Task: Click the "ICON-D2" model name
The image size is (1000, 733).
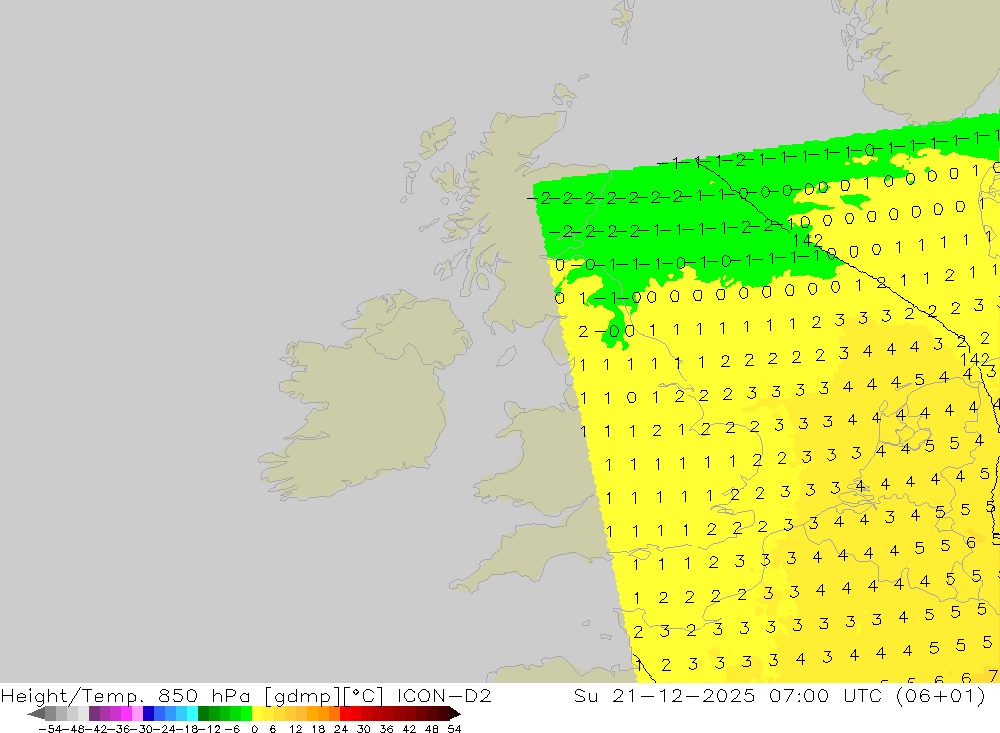Action: point(445,695)
